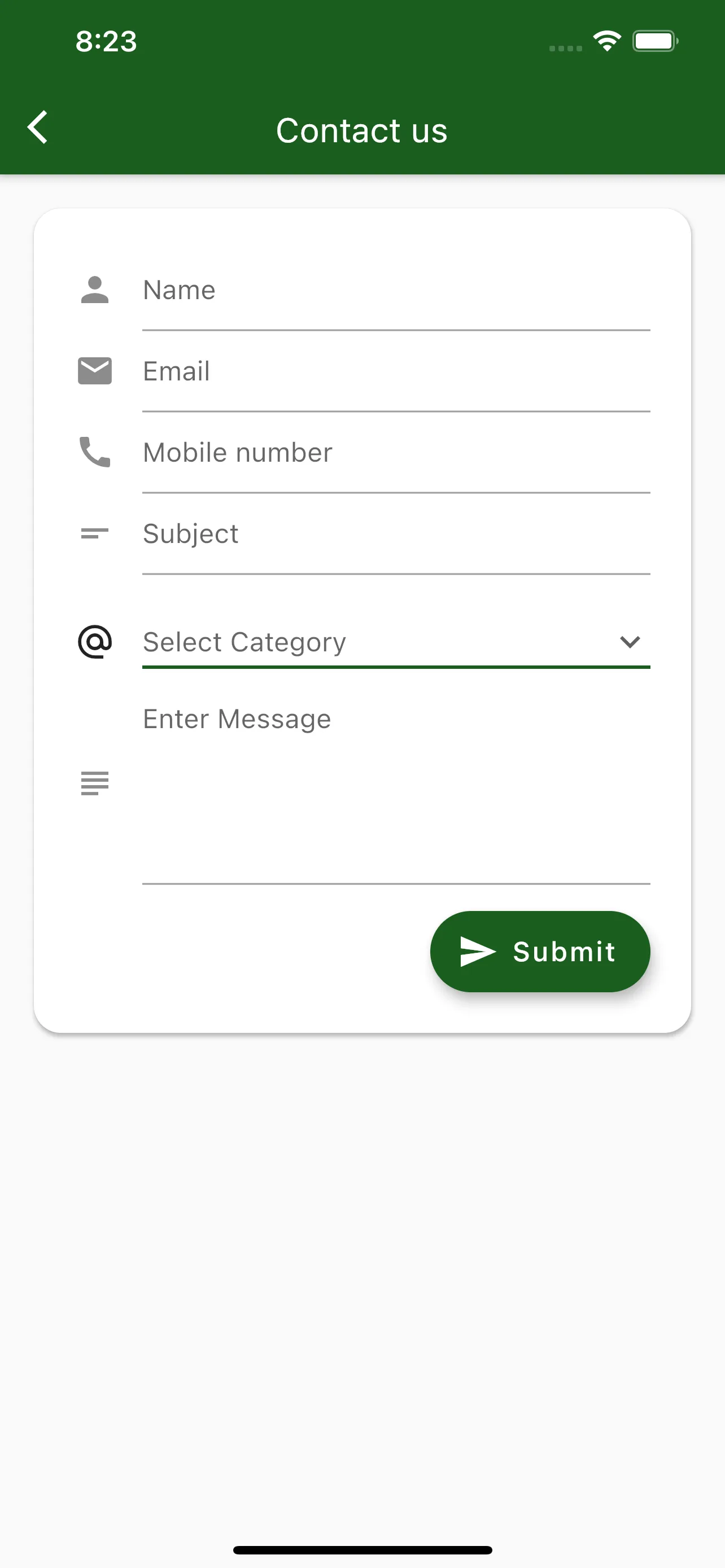
Task: Click the at-sign icon beside category
Action: pyautogui.click(x=95, y=642)
